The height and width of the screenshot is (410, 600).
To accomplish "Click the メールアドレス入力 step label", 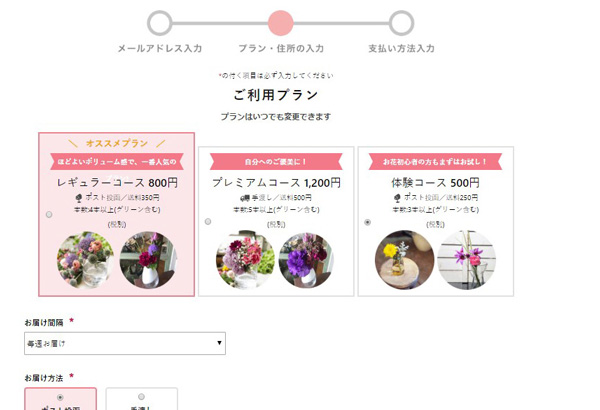I will pos(160,48).
